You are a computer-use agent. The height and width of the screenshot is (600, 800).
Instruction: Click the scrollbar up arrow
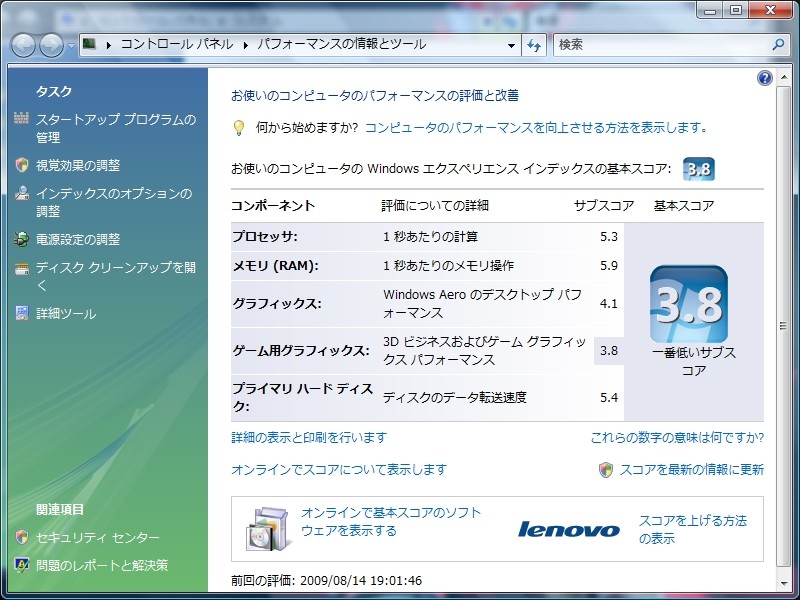click(783, 77)
